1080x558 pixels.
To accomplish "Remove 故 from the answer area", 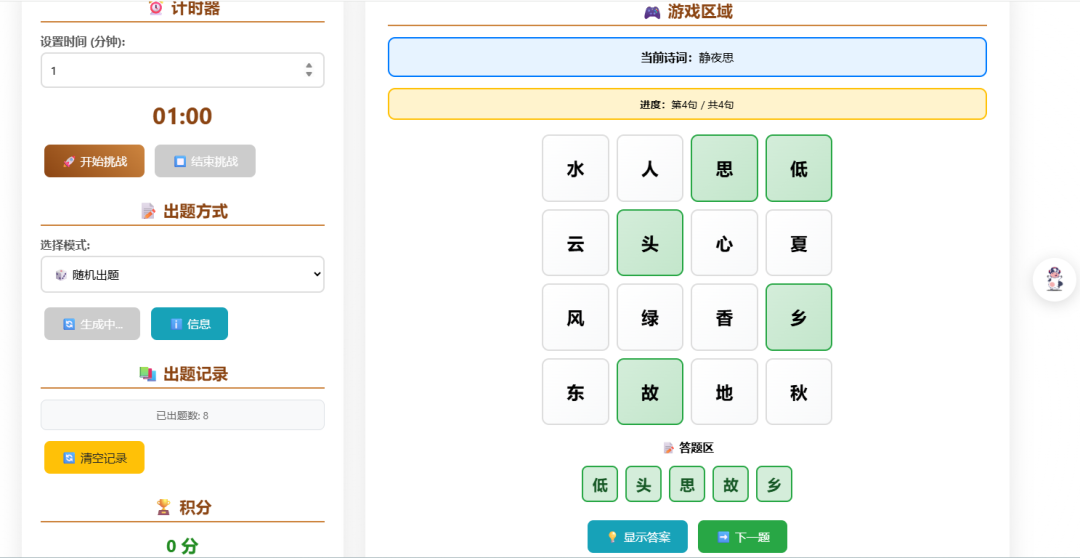I will point(731,484).
